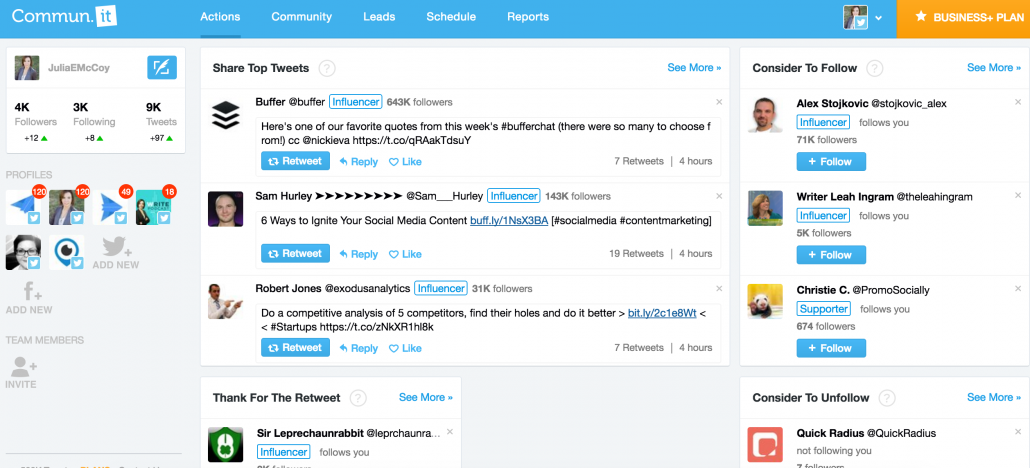Click Sam Hurley's avatar
This screenshot has height=468, width=1030.
226,209
